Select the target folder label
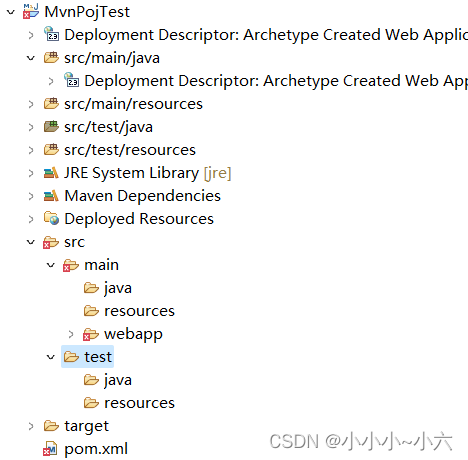The image size is (468, 460). tap(87, 427)
